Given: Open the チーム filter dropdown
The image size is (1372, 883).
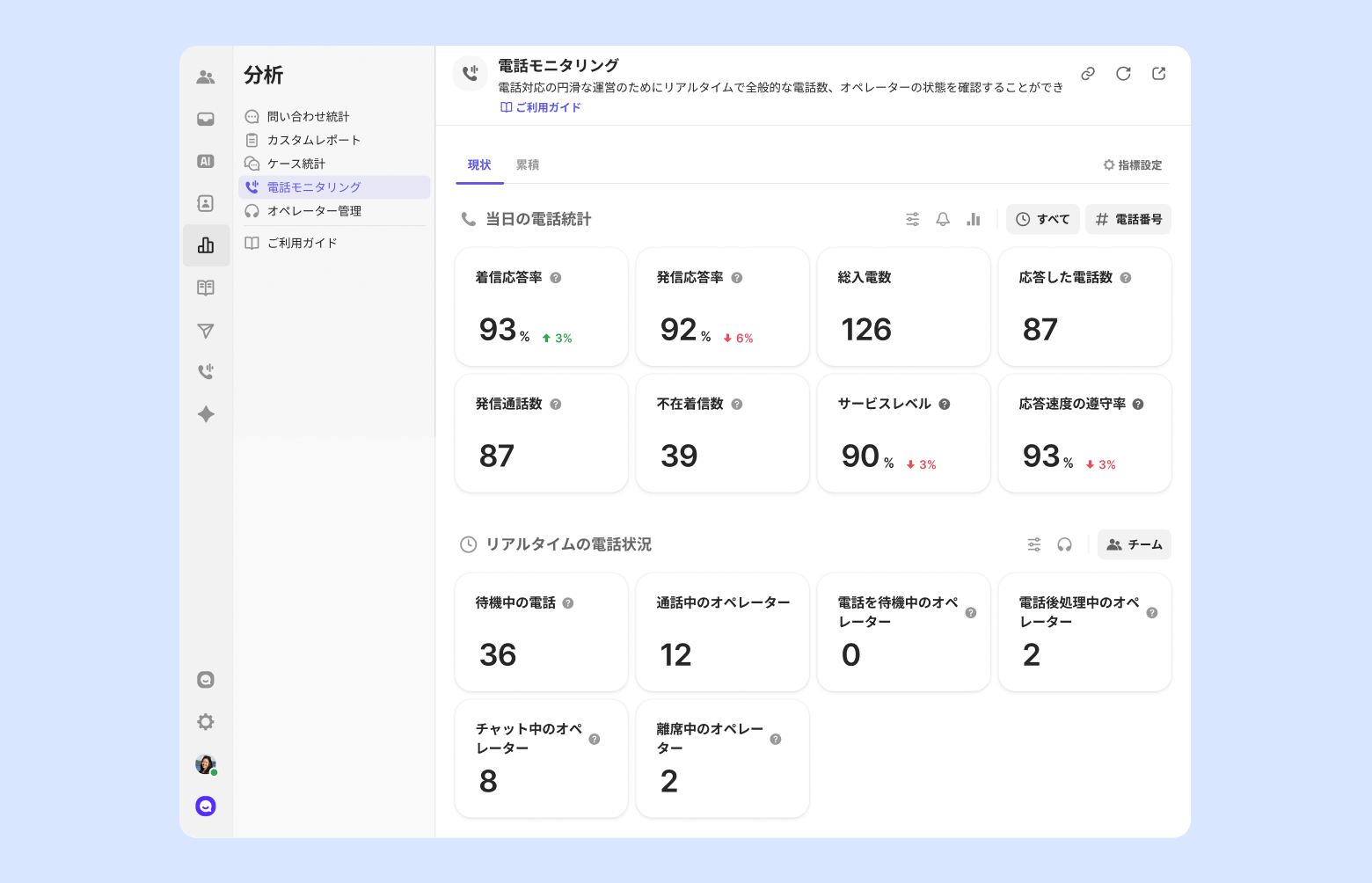Looking at the screenshot, I should coord(1135,544).
